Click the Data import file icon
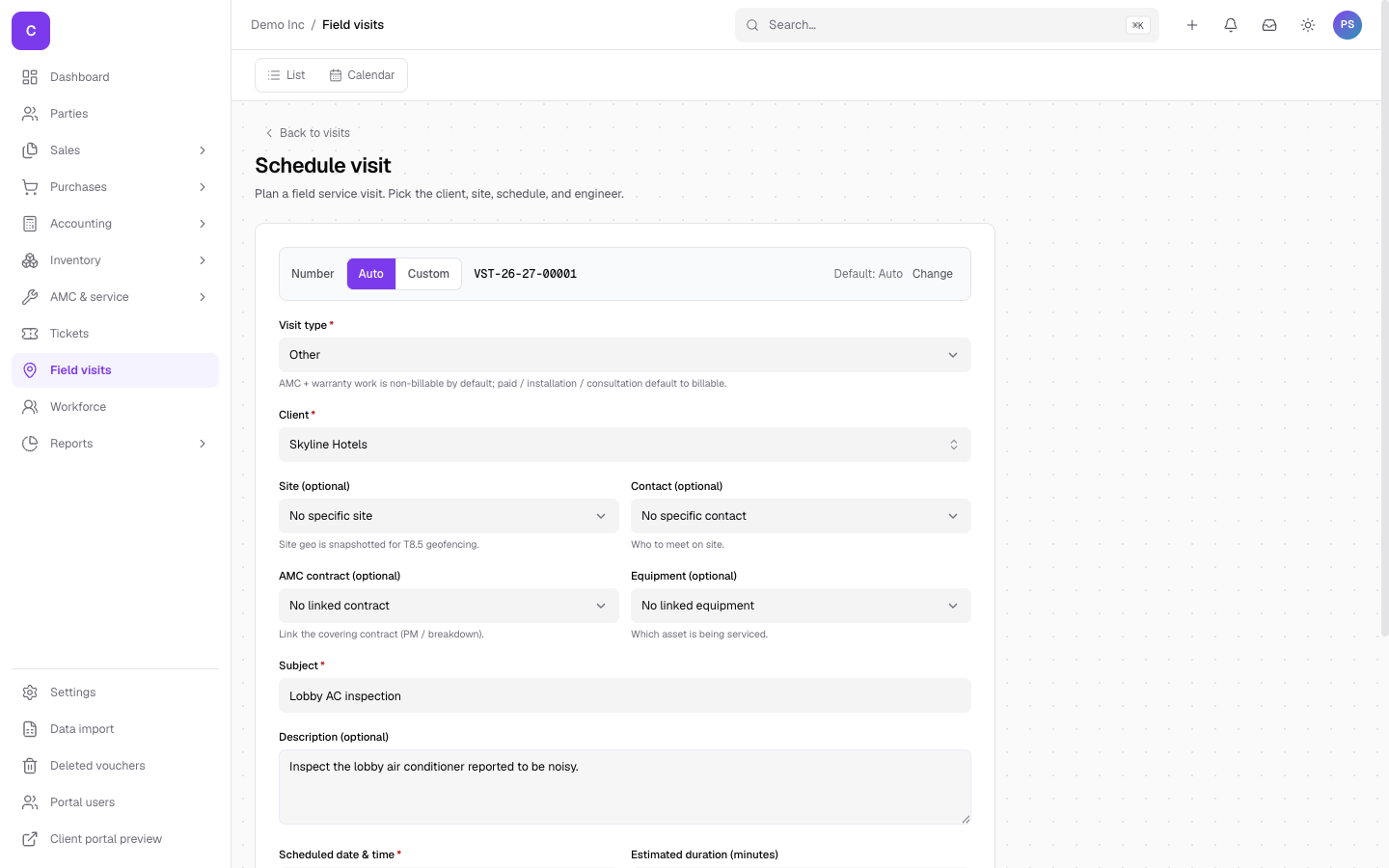 click(30, 729)
